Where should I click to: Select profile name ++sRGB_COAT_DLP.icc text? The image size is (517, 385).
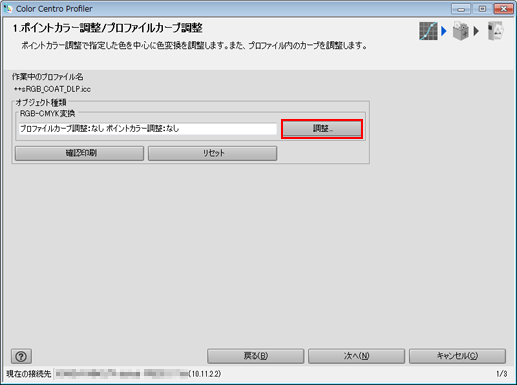pyautogui.click(x=52, y=89)
